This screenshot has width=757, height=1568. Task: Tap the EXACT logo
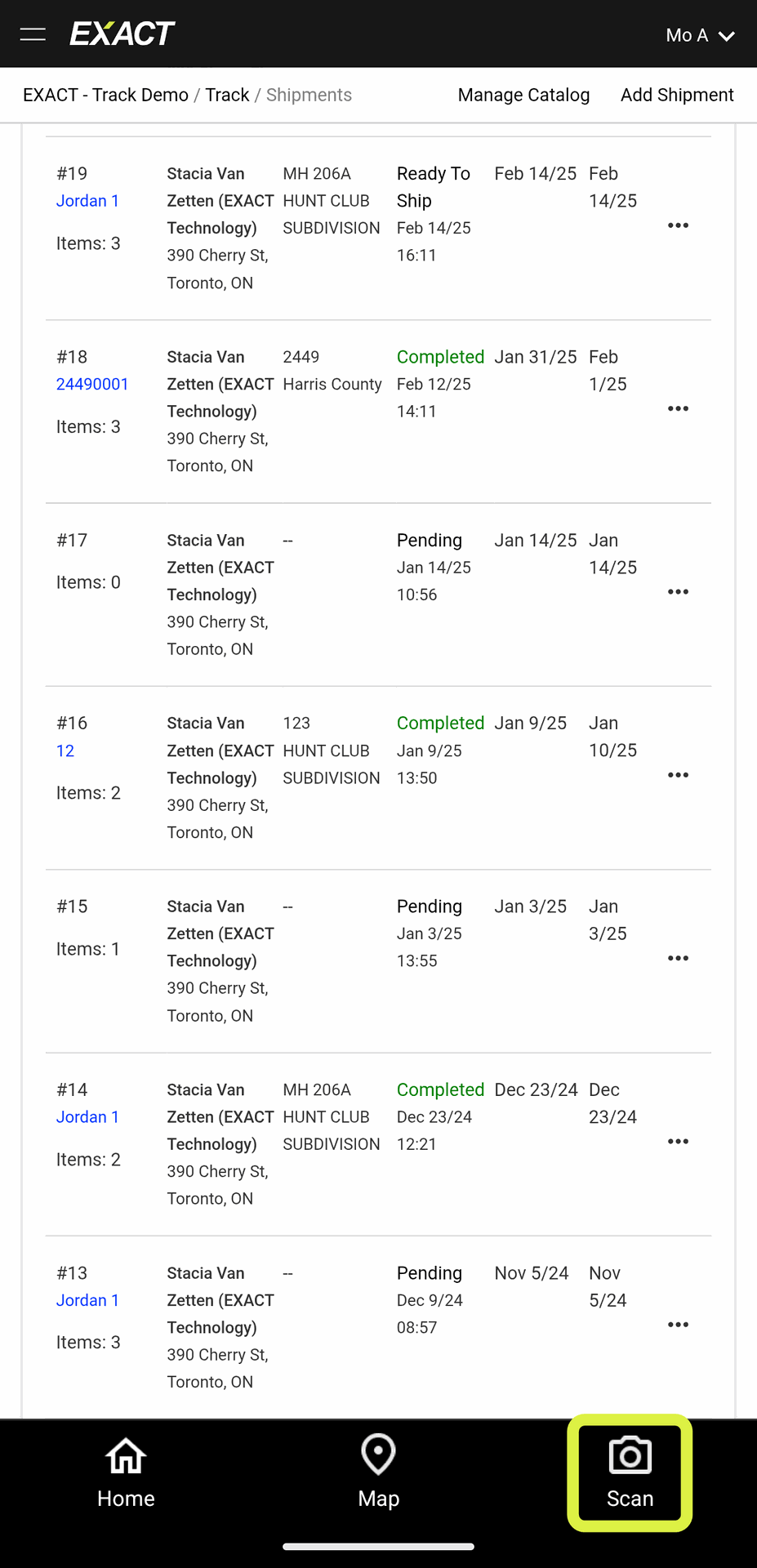point(122,34)
